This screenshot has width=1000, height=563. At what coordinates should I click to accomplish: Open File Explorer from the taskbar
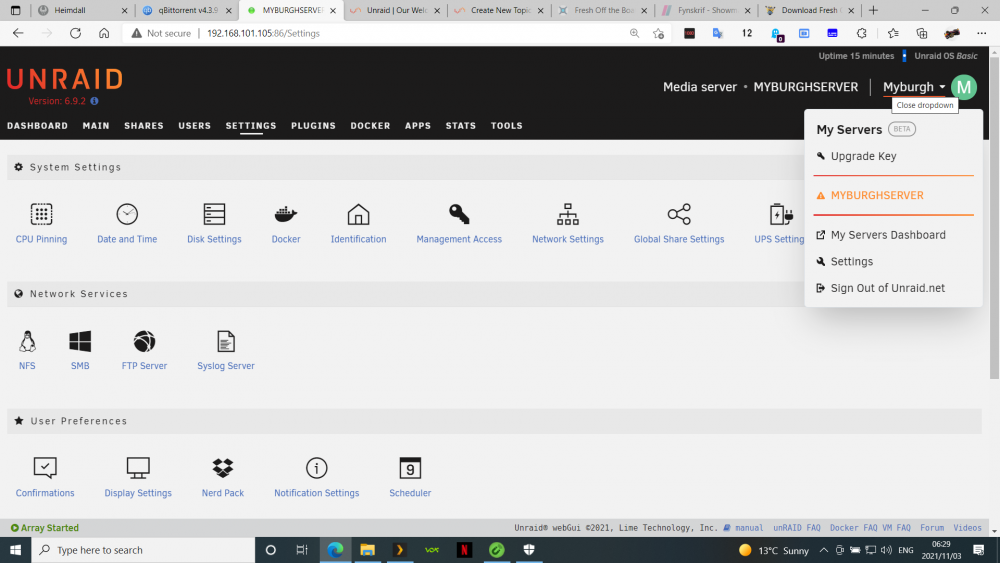(x=367, y=550)
